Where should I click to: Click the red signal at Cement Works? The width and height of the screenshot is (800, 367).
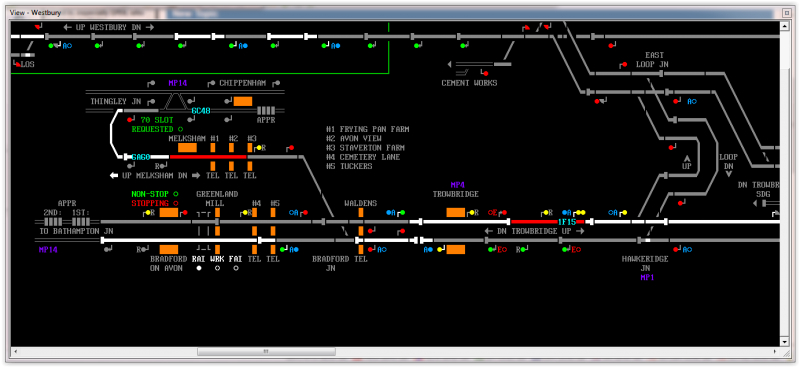(x=486, y=74)
